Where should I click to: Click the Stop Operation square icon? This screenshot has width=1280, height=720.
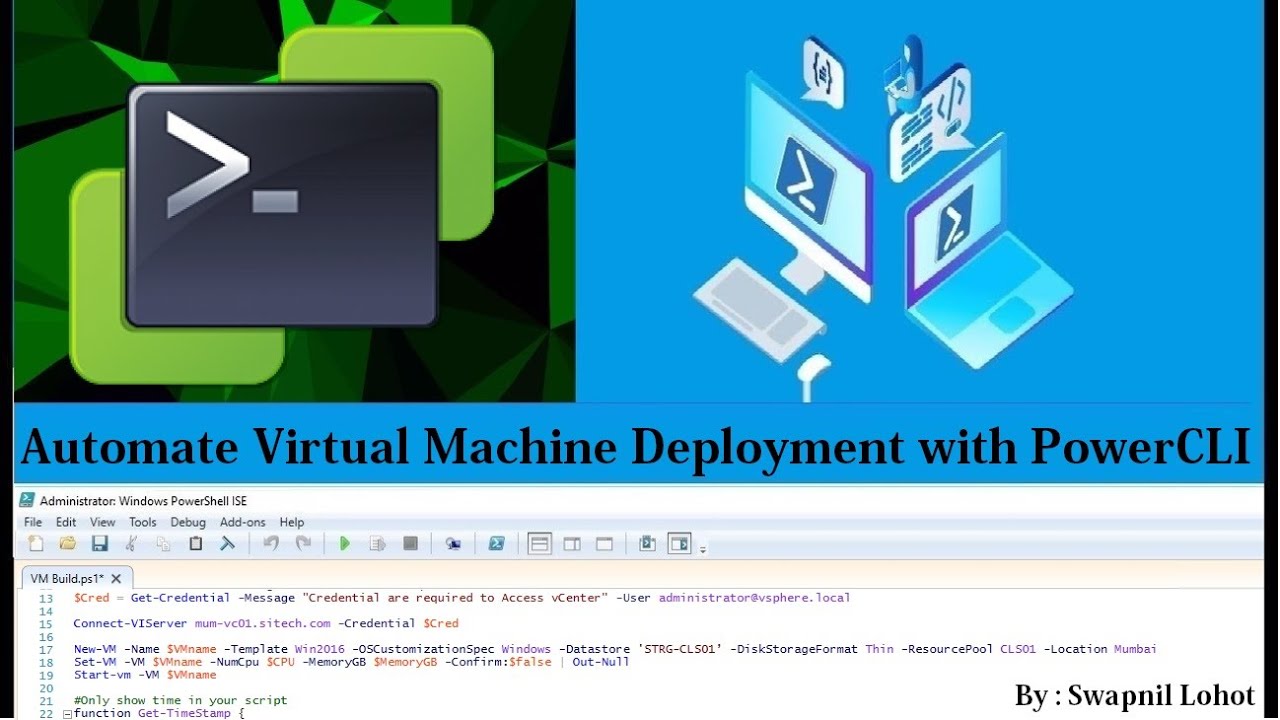point(410,544)
